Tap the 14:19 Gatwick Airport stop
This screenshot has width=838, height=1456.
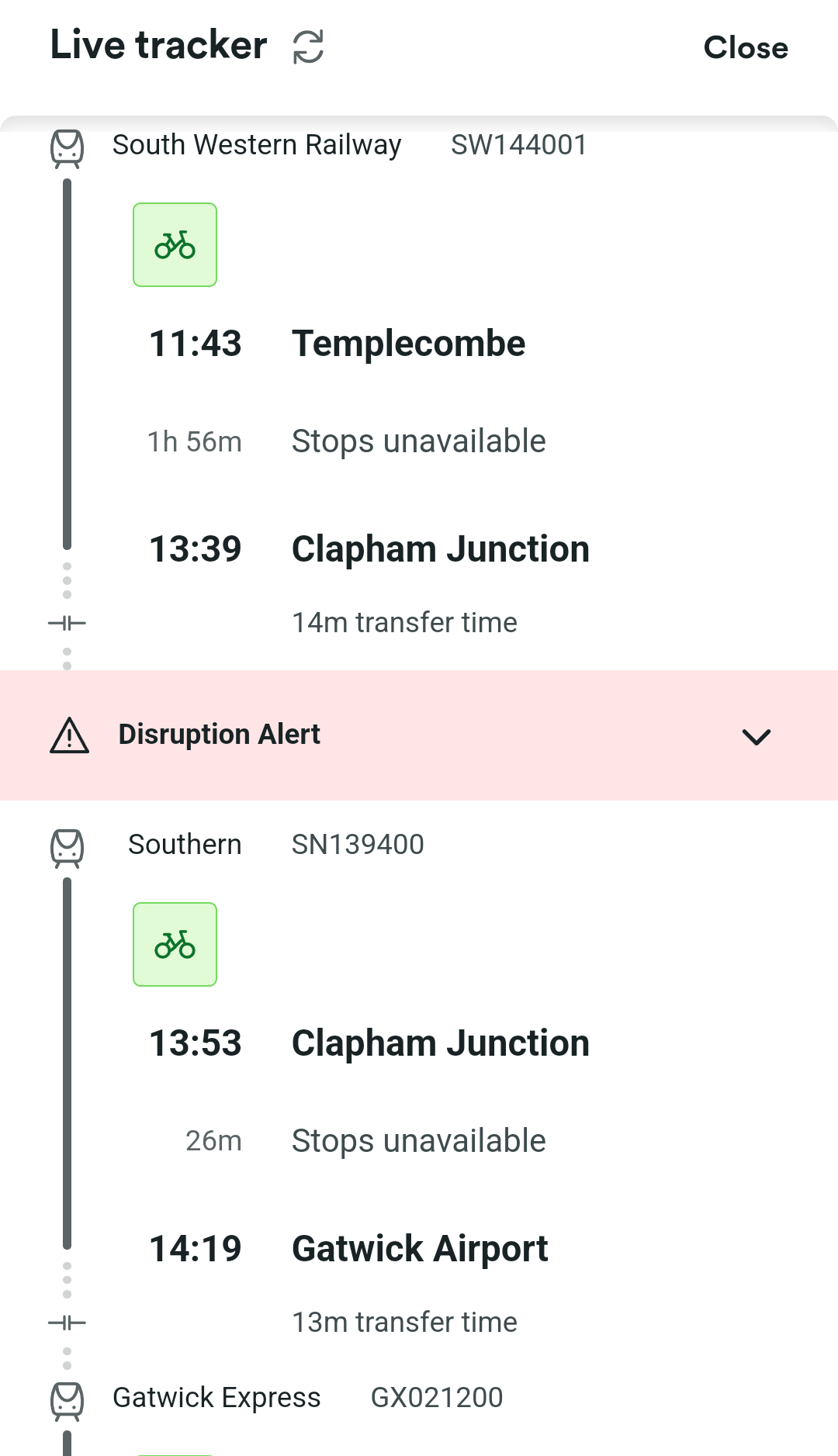coord(348,1249)
